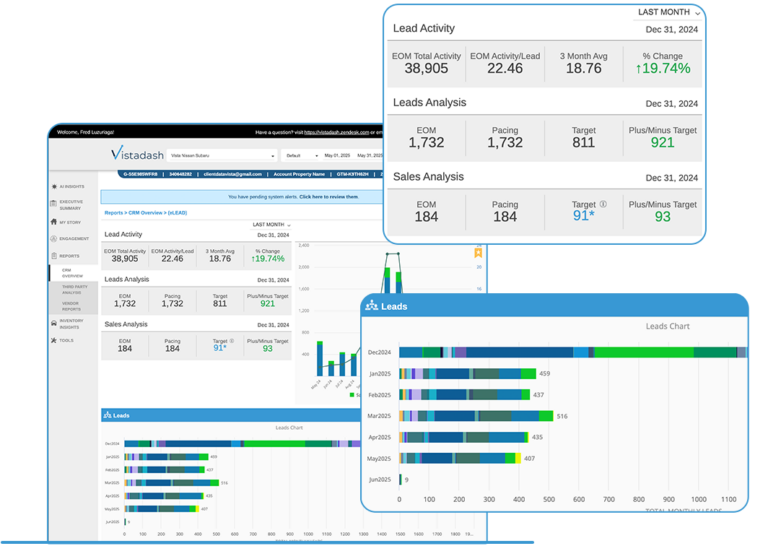Click Reports breadcrumb link

[x=114, y=213]
